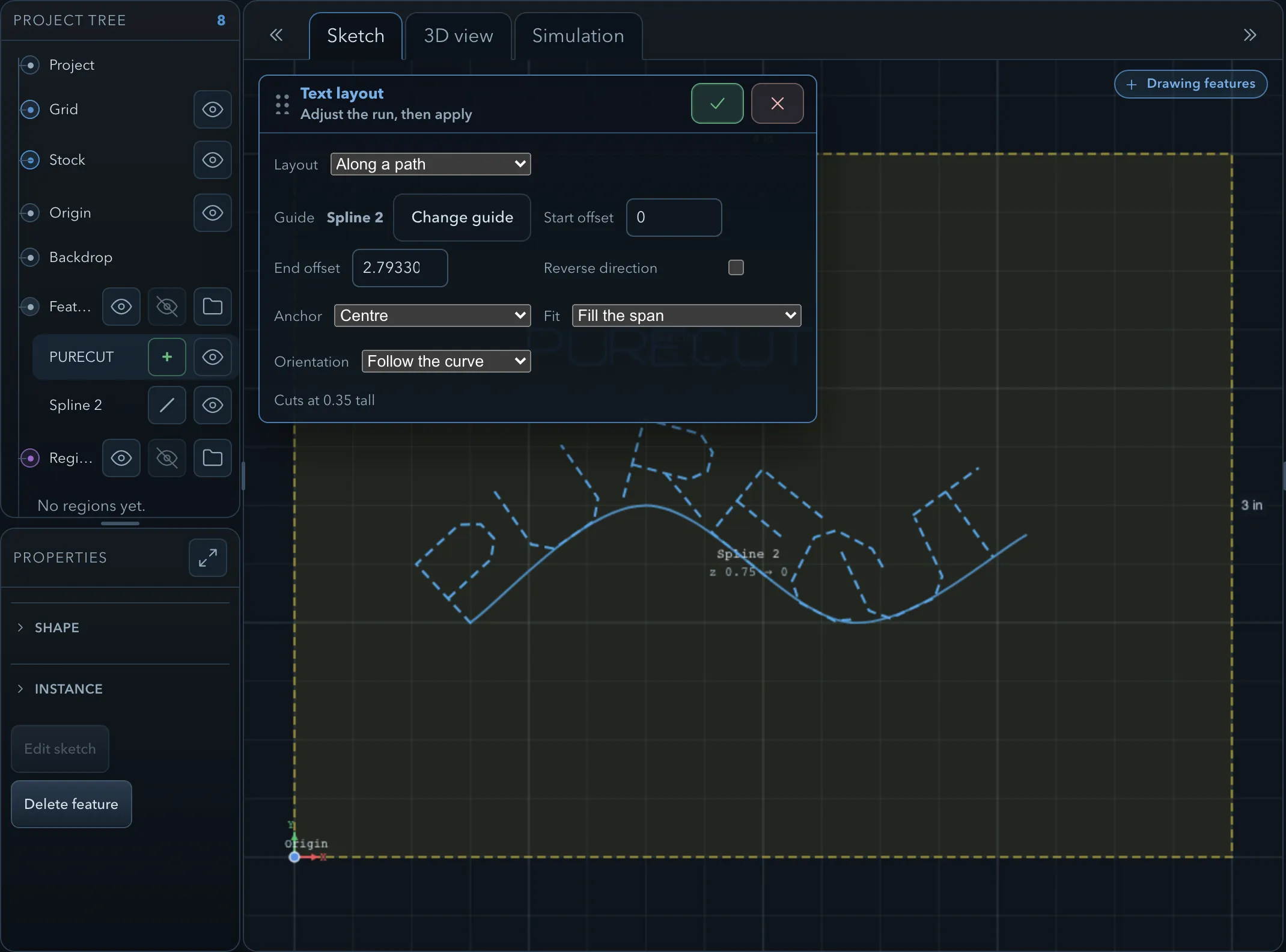Select the Project node icon in the tree
The height and width of the screenshot is (952, 1286).
point(30,65)
